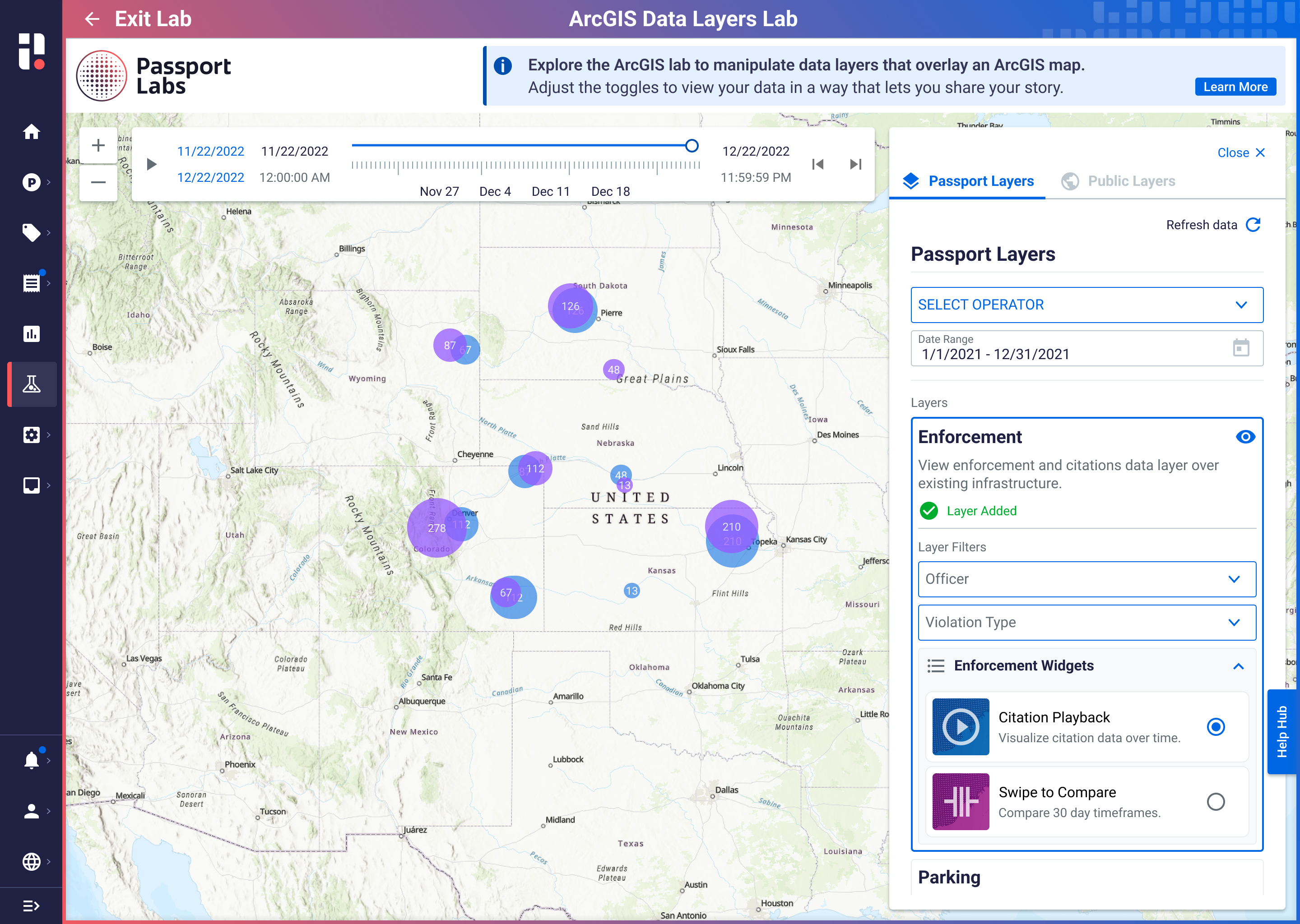Click start date 11/22/2022 link
The height and width of the screenshot is (924, 1300).
click(211, 151)
